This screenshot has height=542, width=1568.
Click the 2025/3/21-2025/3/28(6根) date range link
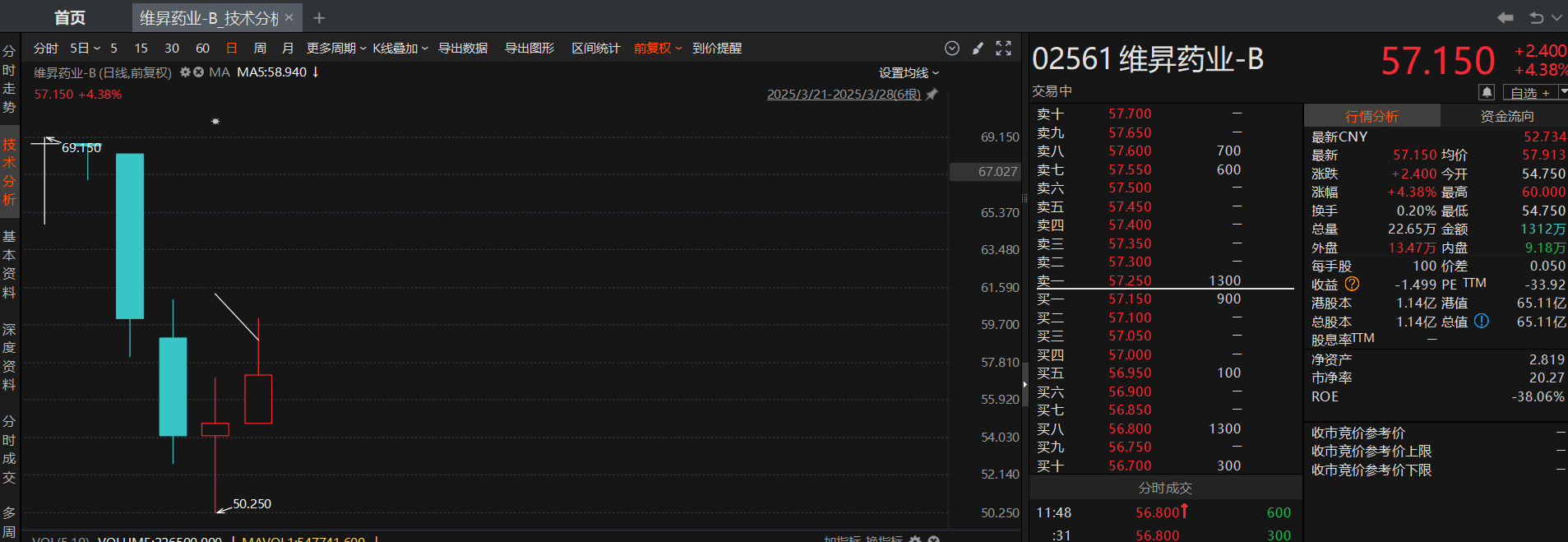844,95
